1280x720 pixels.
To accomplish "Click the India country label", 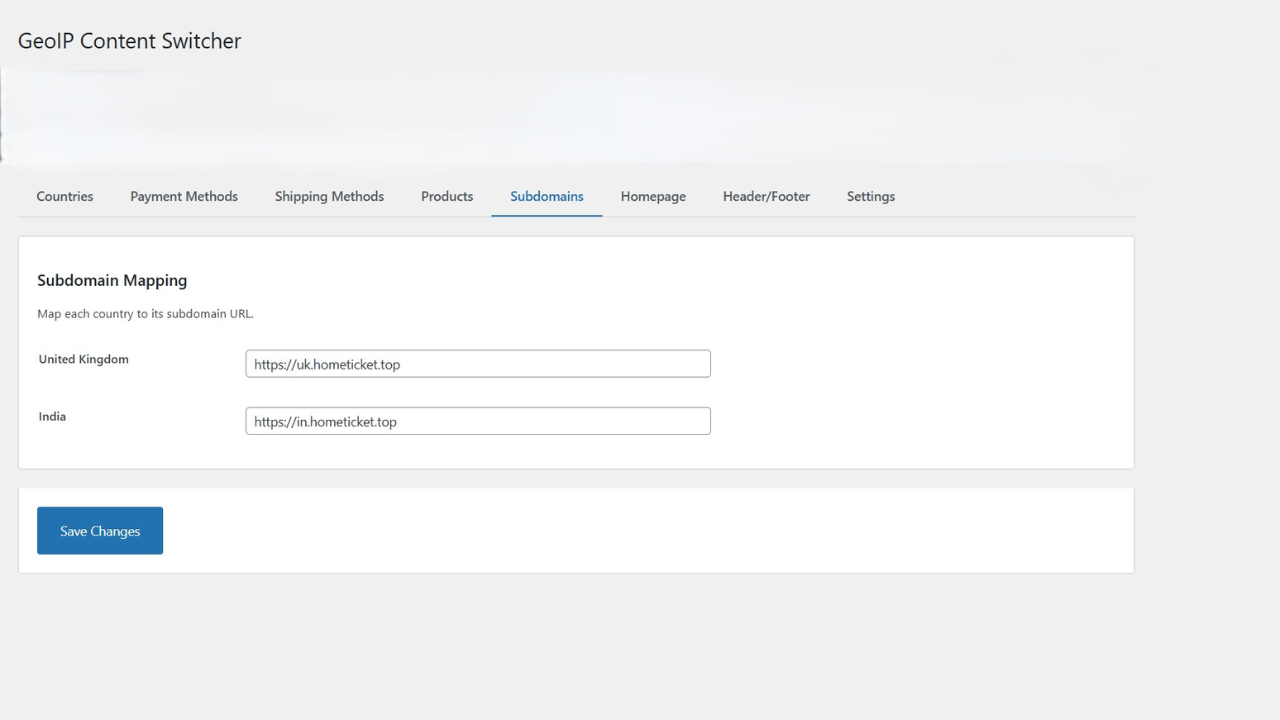I will coord(52,416).
